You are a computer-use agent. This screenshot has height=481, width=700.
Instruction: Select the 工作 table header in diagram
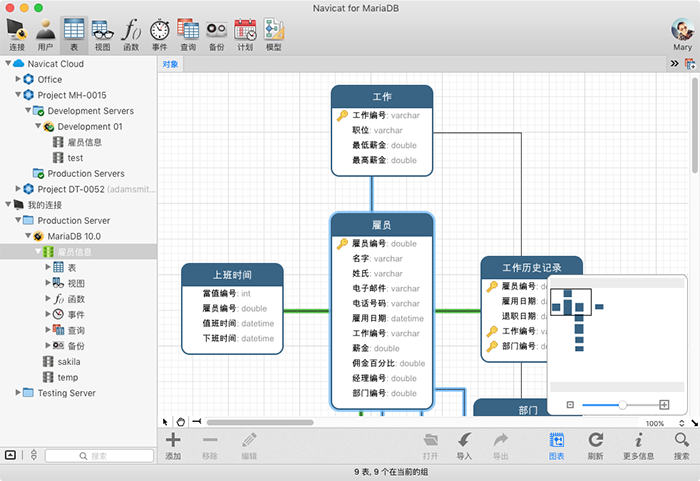(382, 97)
